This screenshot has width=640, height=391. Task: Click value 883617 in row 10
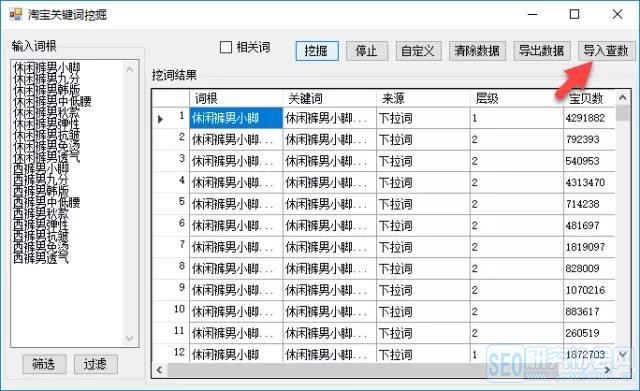pos(582,312)
